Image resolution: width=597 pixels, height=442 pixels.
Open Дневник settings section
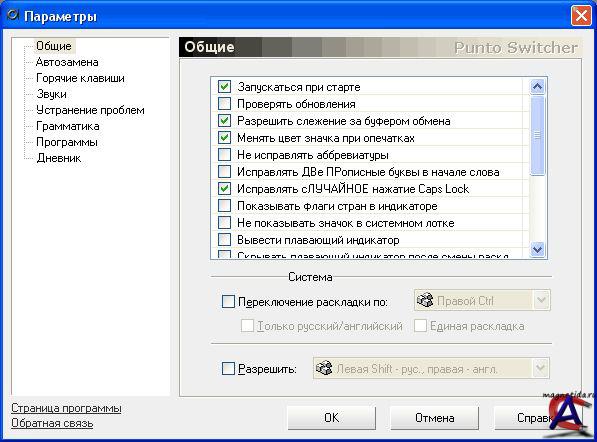(59, 158)
